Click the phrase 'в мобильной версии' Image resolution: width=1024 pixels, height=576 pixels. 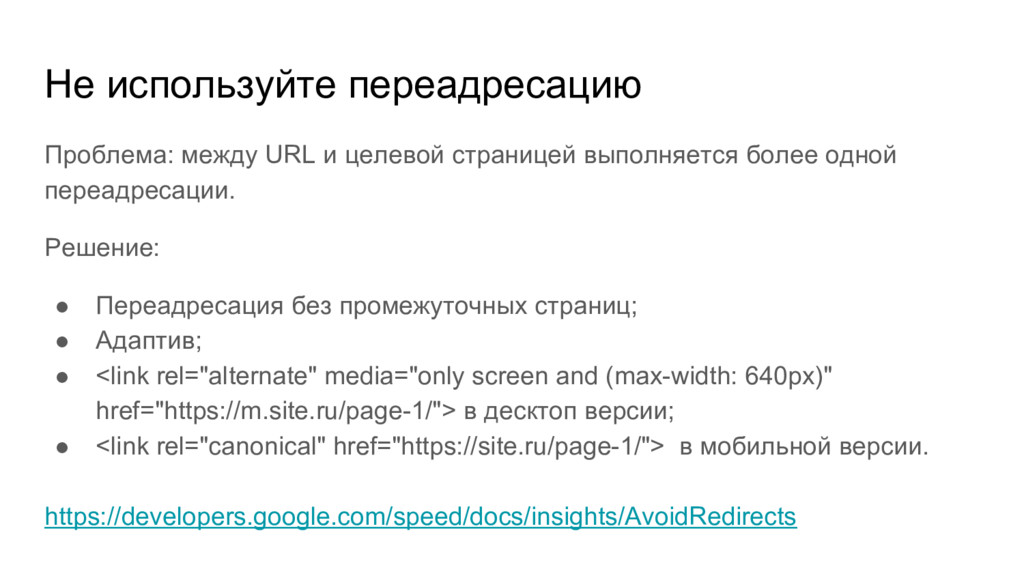click(x=803, y=446)
